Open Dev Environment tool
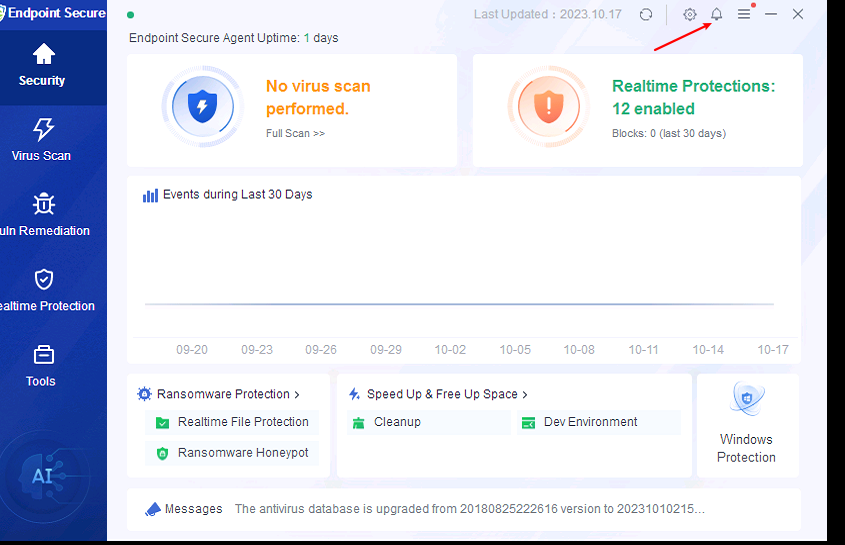This screenshot has height=545, width=845. tap(599, 422)
